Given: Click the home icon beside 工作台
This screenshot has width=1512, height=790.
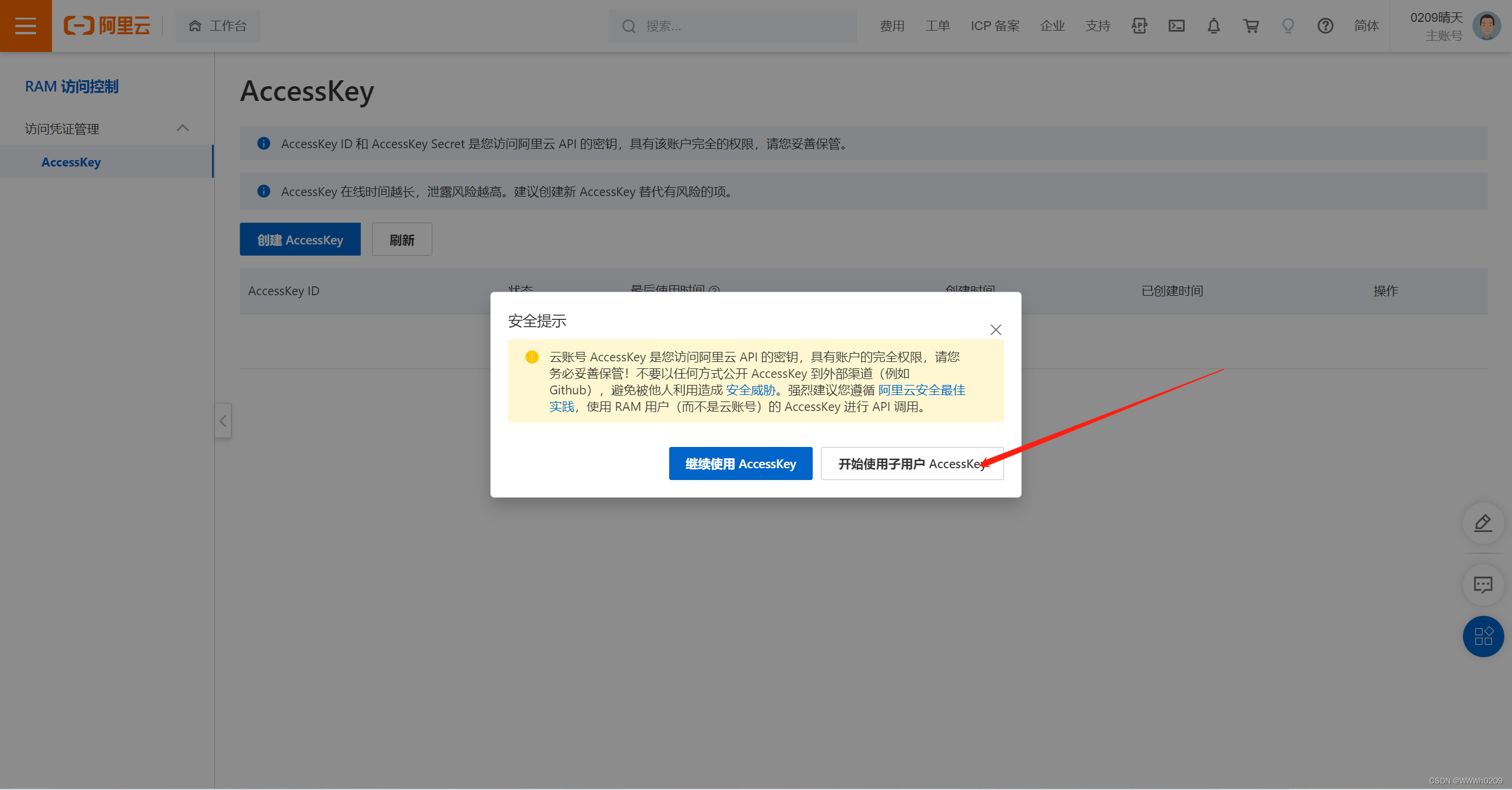Looking at the screenshot, I should coord(195,26).
